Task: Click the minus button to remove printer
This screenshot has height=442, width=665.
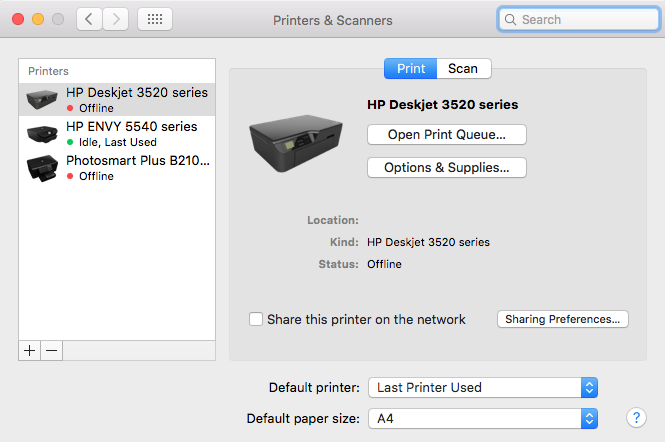Action: (x=52, y=350)
